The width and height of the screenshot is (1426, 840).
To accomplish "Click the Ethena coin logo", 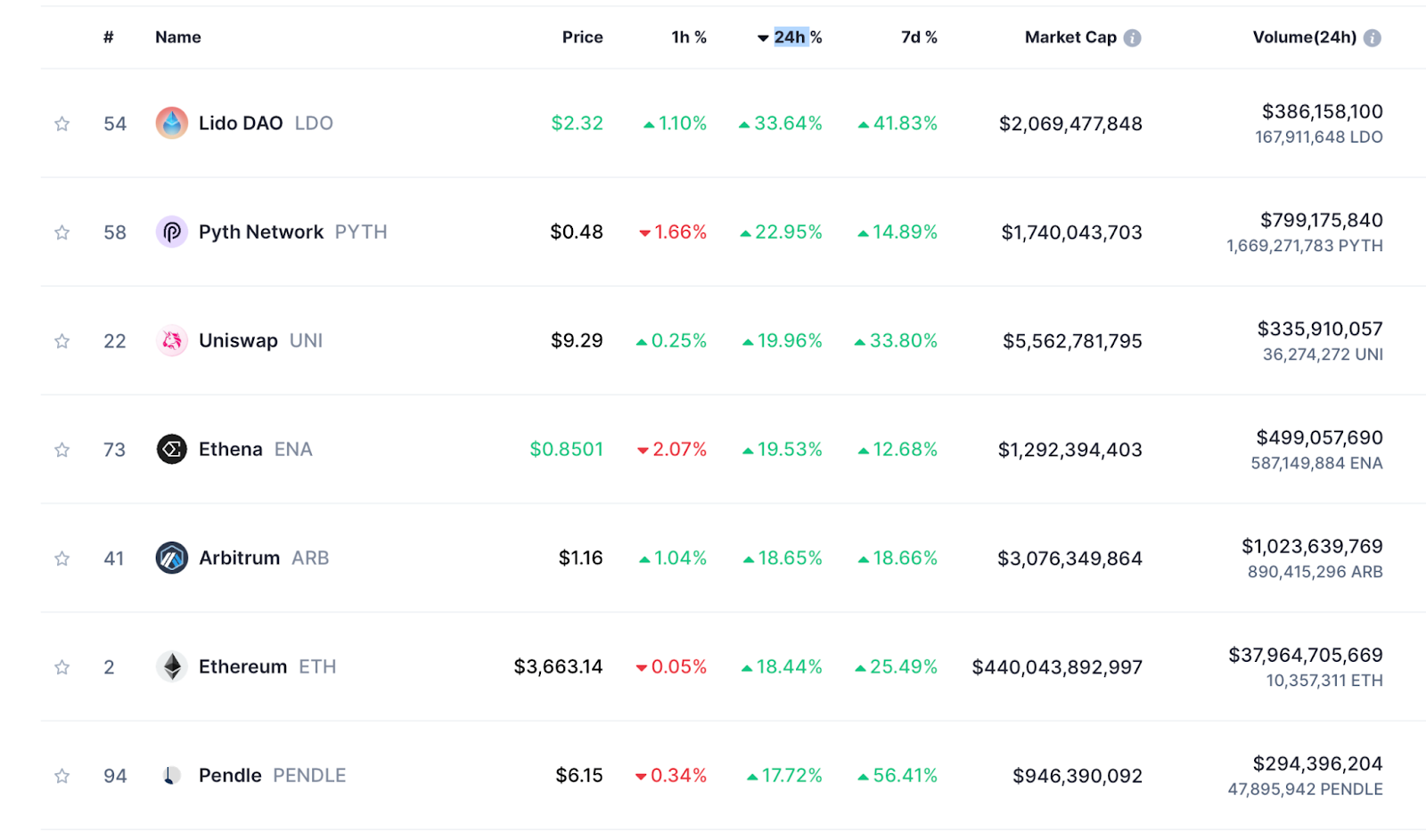I will (172, 449).
